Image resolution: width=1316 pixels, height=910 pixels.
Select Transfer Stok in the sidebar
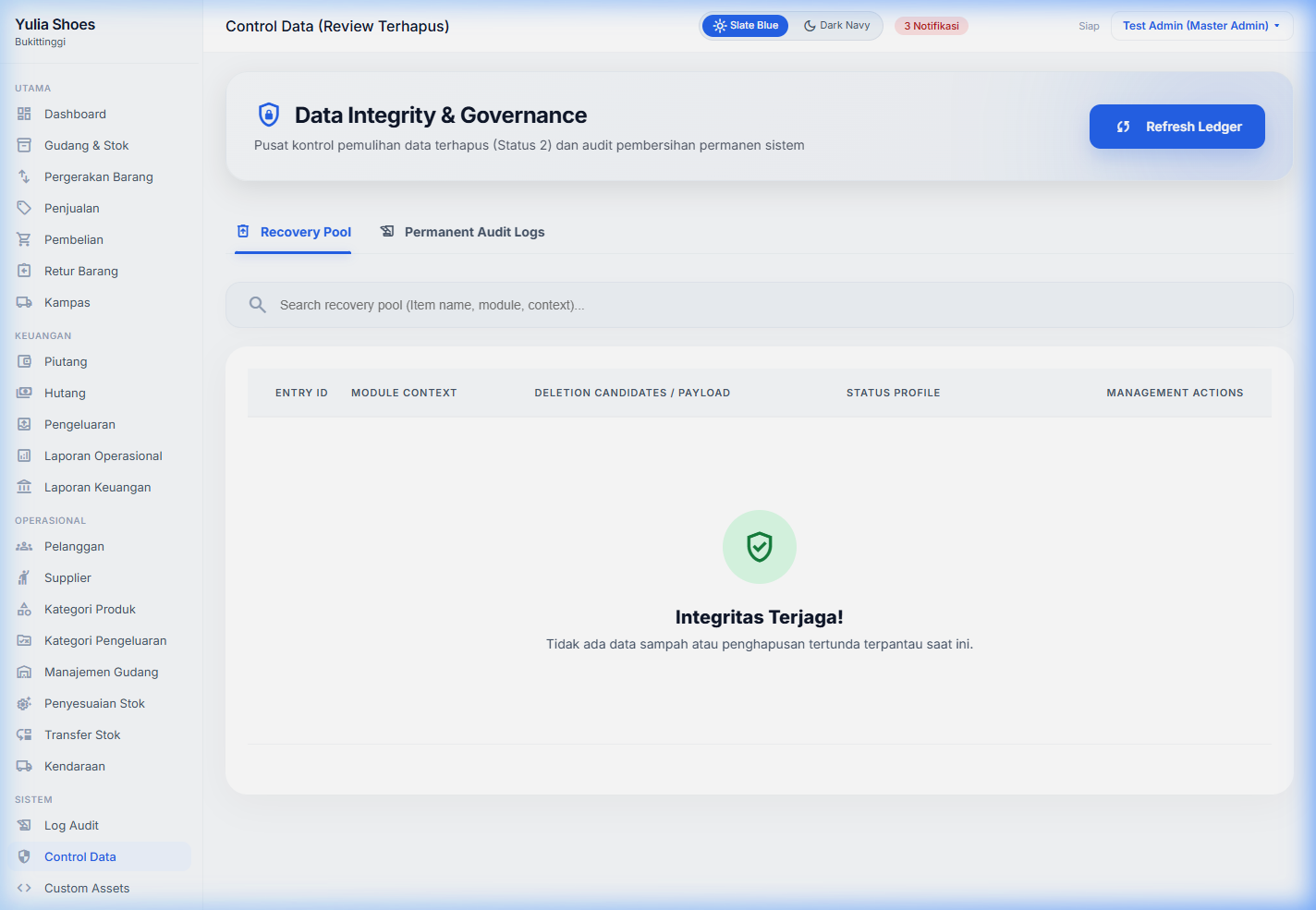coord(102,734)
